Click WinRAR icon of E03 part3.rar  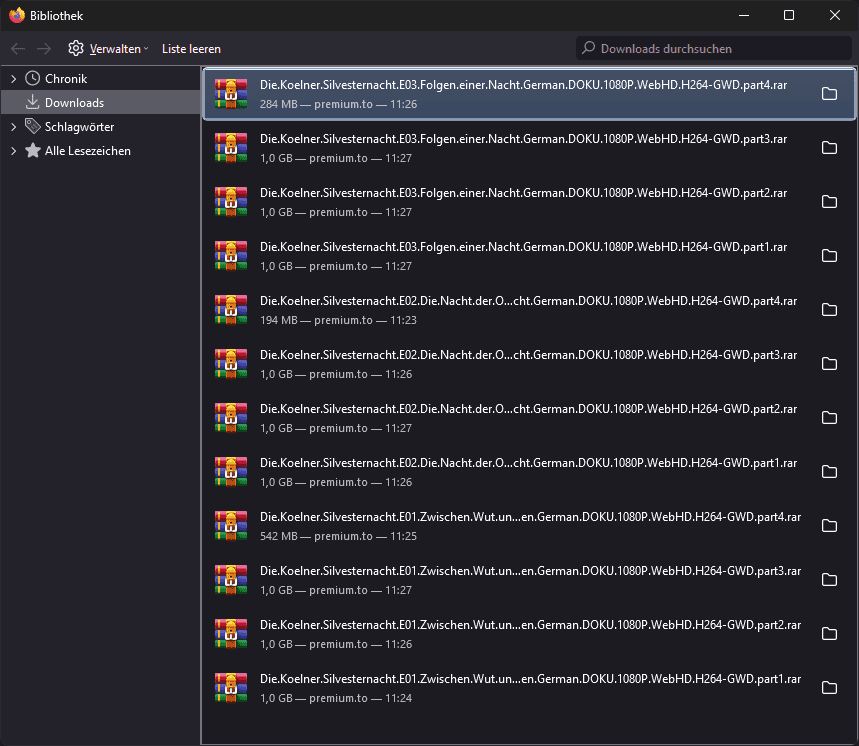click(x=231, y=148)
